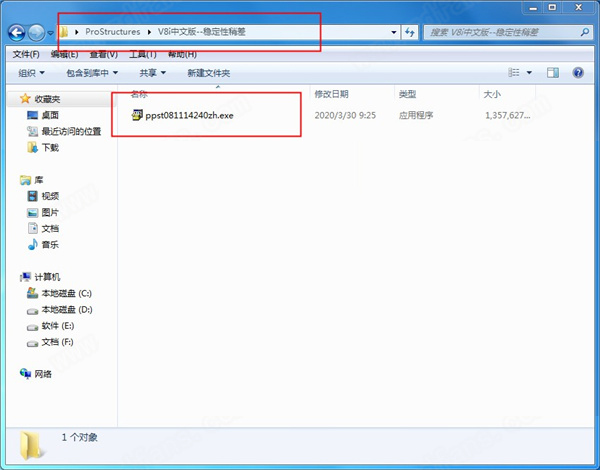Open the 帮助(H) menu

[x=182, y=54]
